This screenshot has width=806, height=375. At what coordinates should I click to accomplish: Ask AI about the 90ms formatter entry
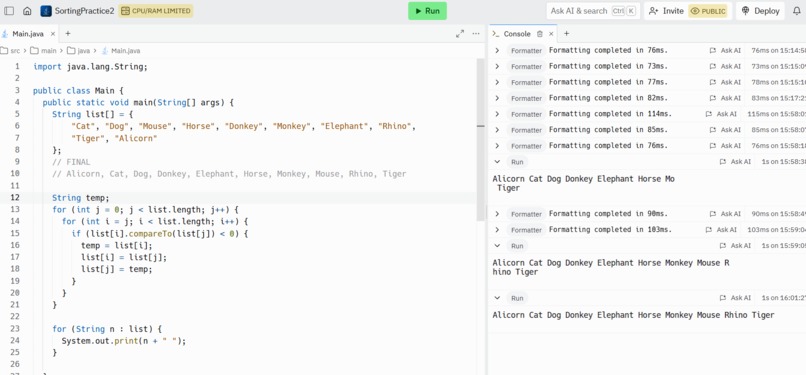[725, 214]
